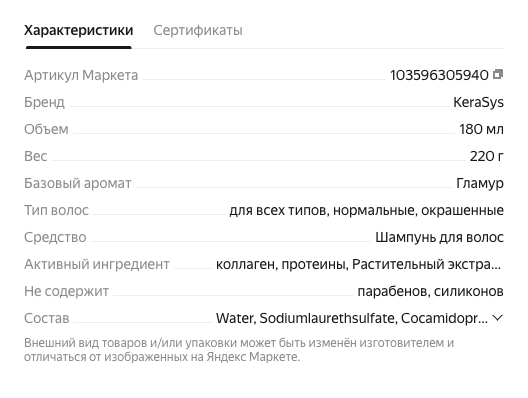This screenshot has height=398, width=528.
Task: Click the Water, Sodiumlaurethsulfate composition text
Action: coord(352,318)
